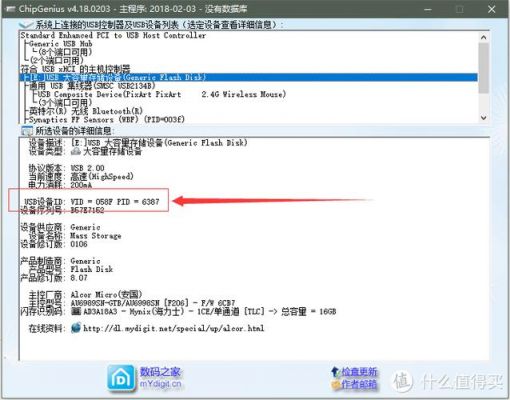Click the VID = 058F PID = 6387 text
510x400 pixels.
(x=115, y=202)
